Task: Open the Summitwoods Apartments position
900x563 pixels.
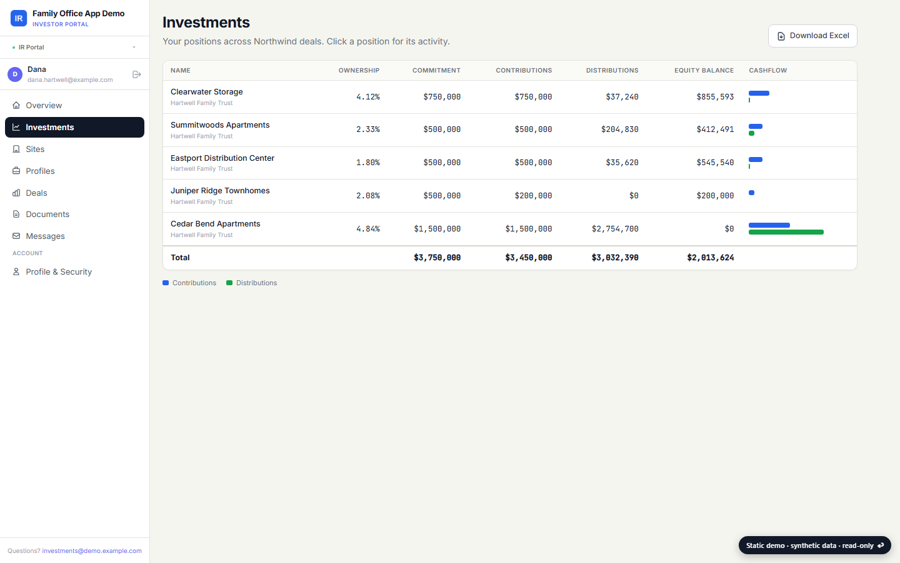Action: pyautogui.click(x=510, y=130)
